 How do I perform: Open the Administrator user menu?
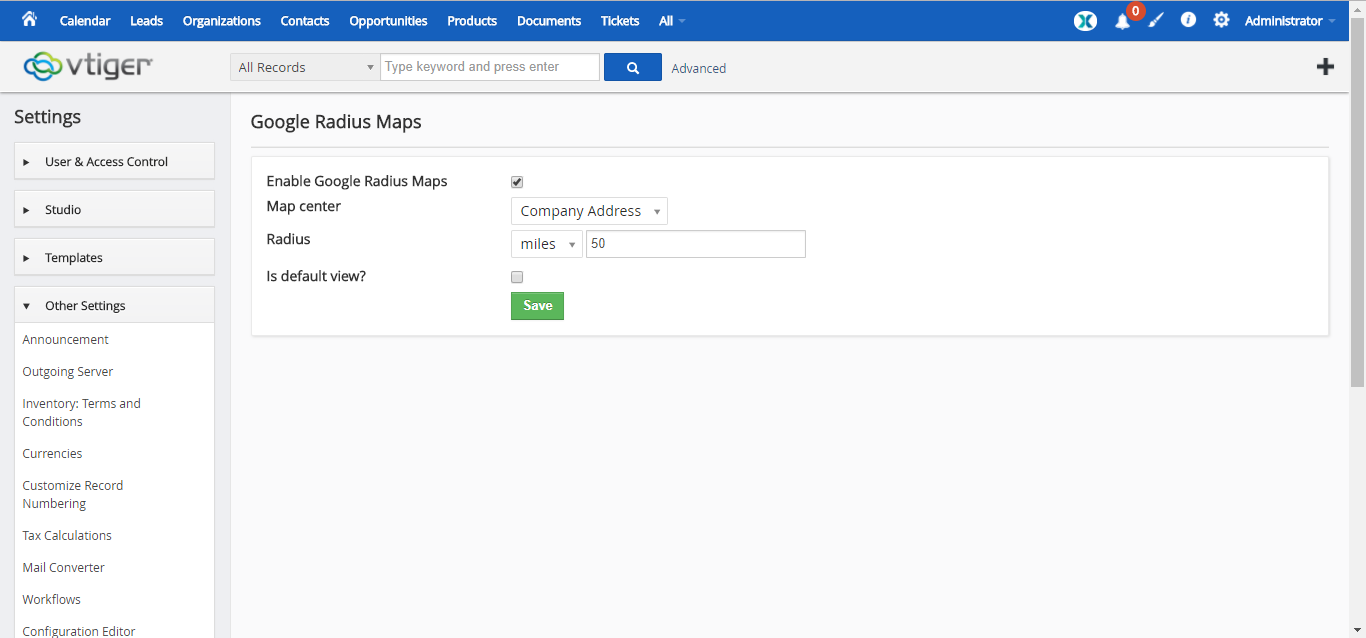coord(1290,21)
